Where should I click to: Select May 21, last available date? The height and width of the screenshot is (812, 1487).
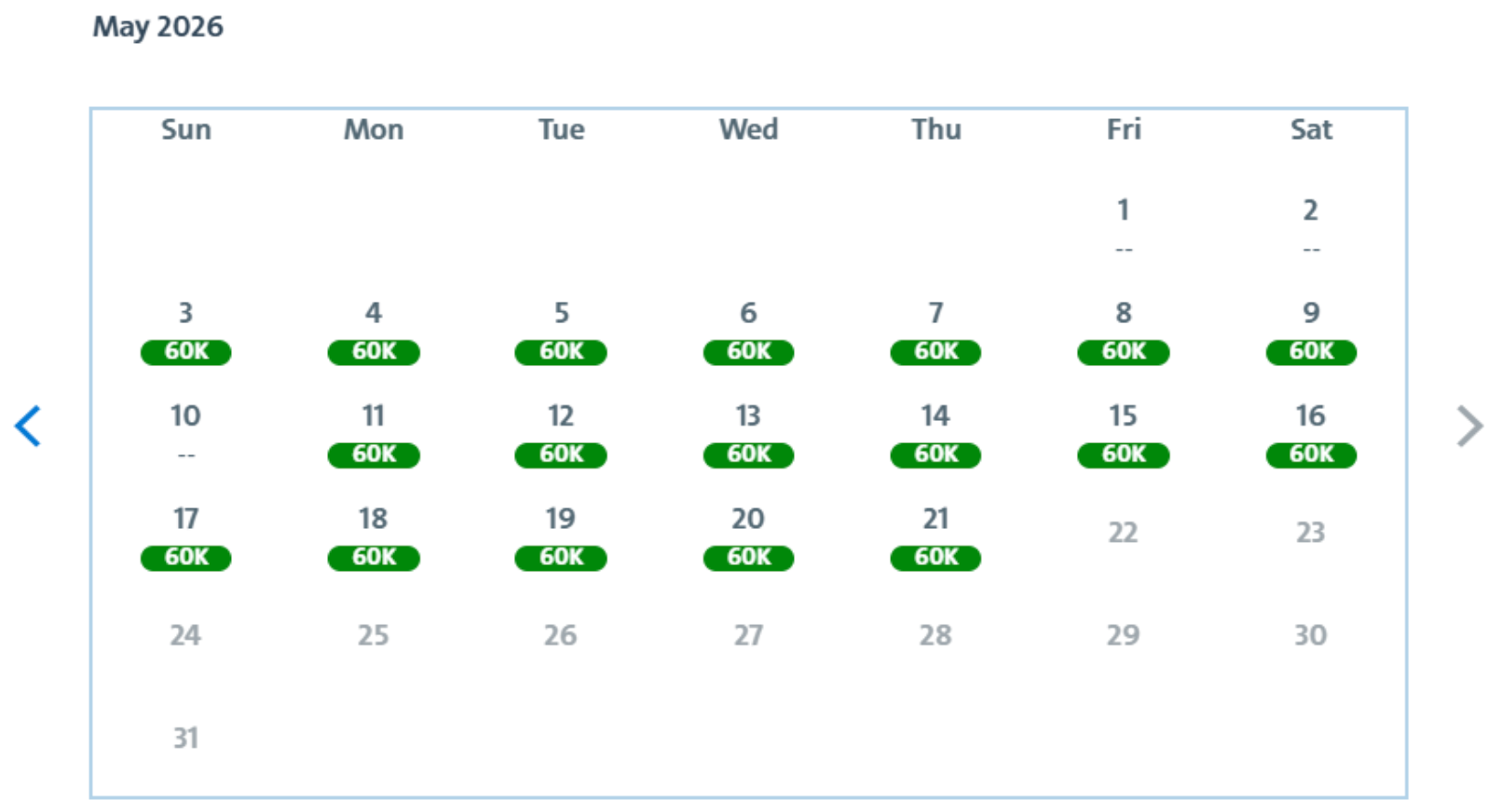935,537
